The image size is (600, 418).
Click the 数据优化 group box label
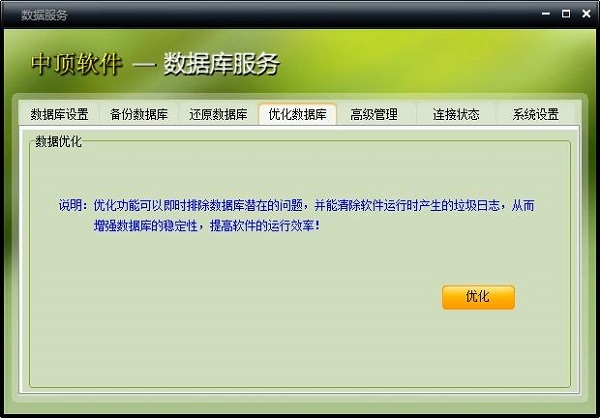(x=59, y=141)
